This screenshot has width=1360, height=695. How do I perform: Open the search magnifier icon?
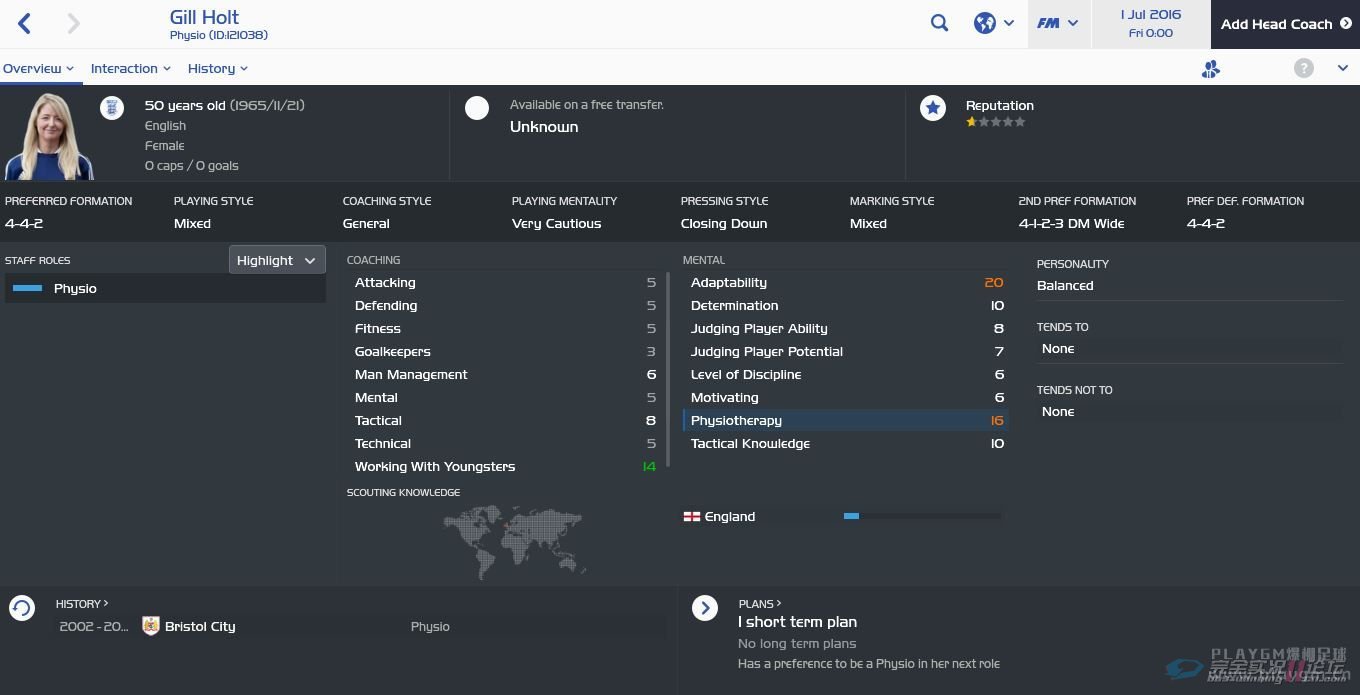939,23
